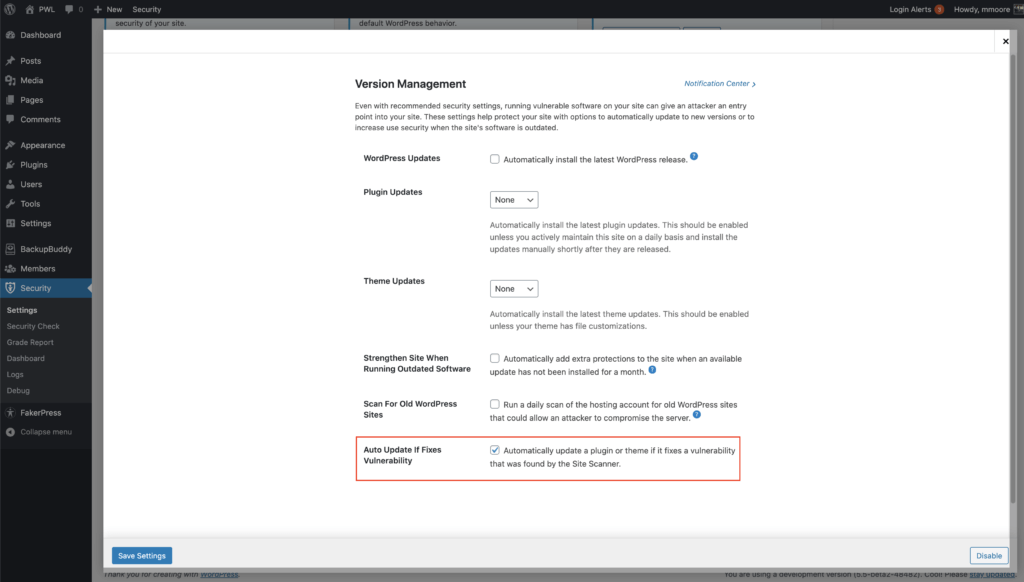Click Auto Update If Fixes Vulnerability label

[402, 455]
